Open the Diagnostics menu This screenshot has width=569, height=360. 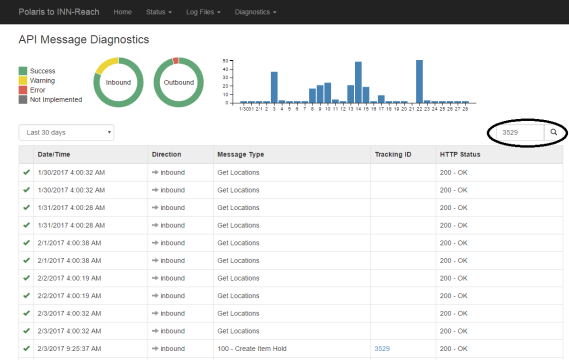point(255,12)
